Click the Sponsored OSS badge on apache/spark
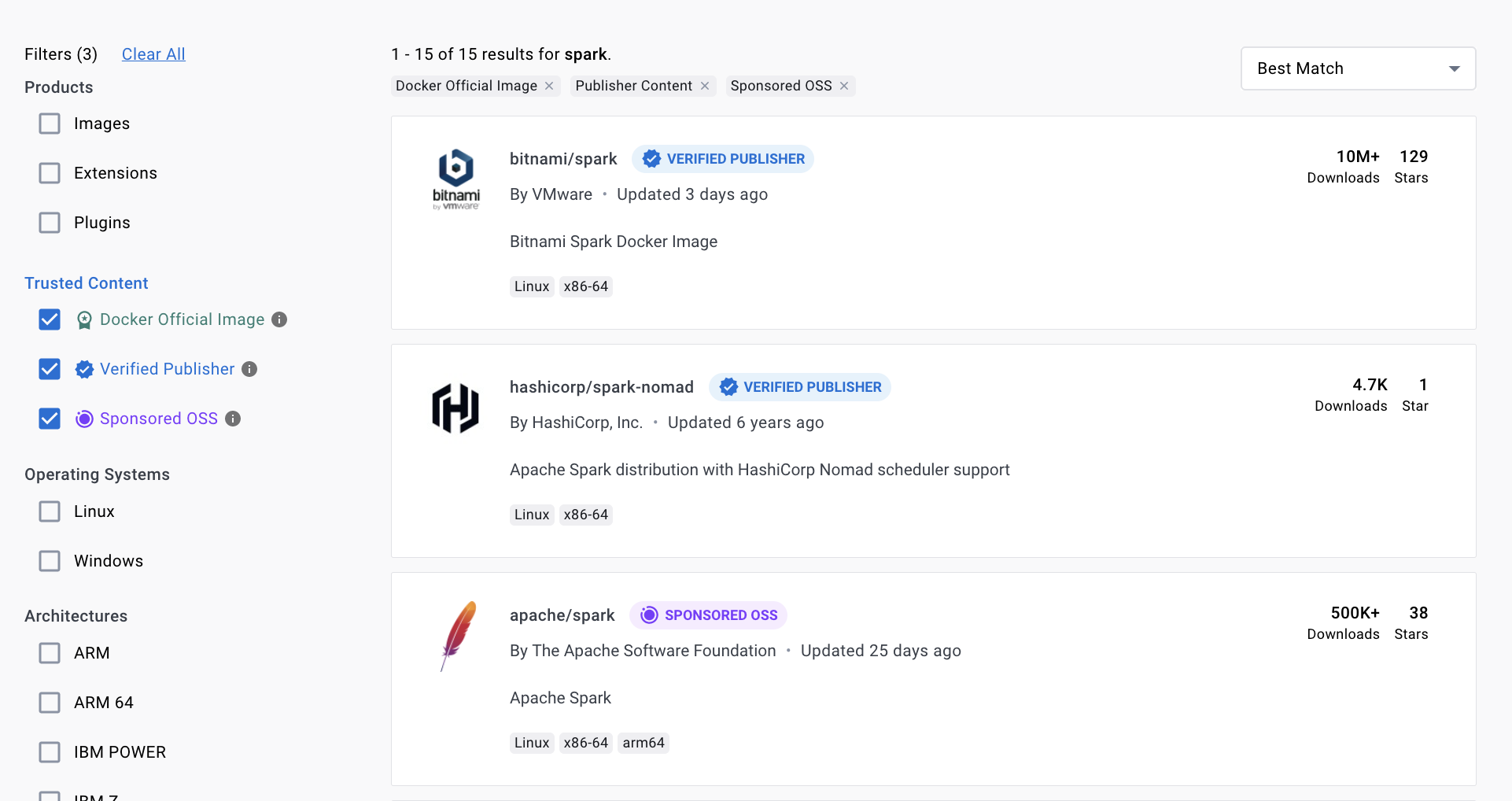This screenshot has width=1512, height=801. coord(708,615)
